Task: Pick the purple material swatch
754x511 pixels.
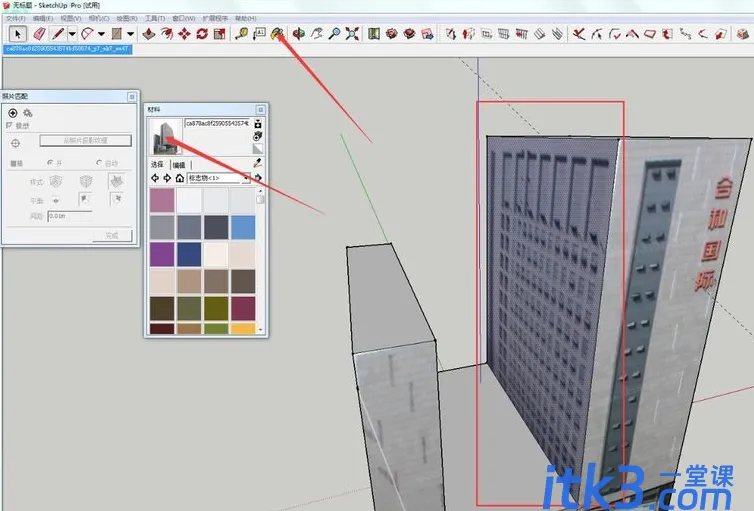Action: point(162,254)
